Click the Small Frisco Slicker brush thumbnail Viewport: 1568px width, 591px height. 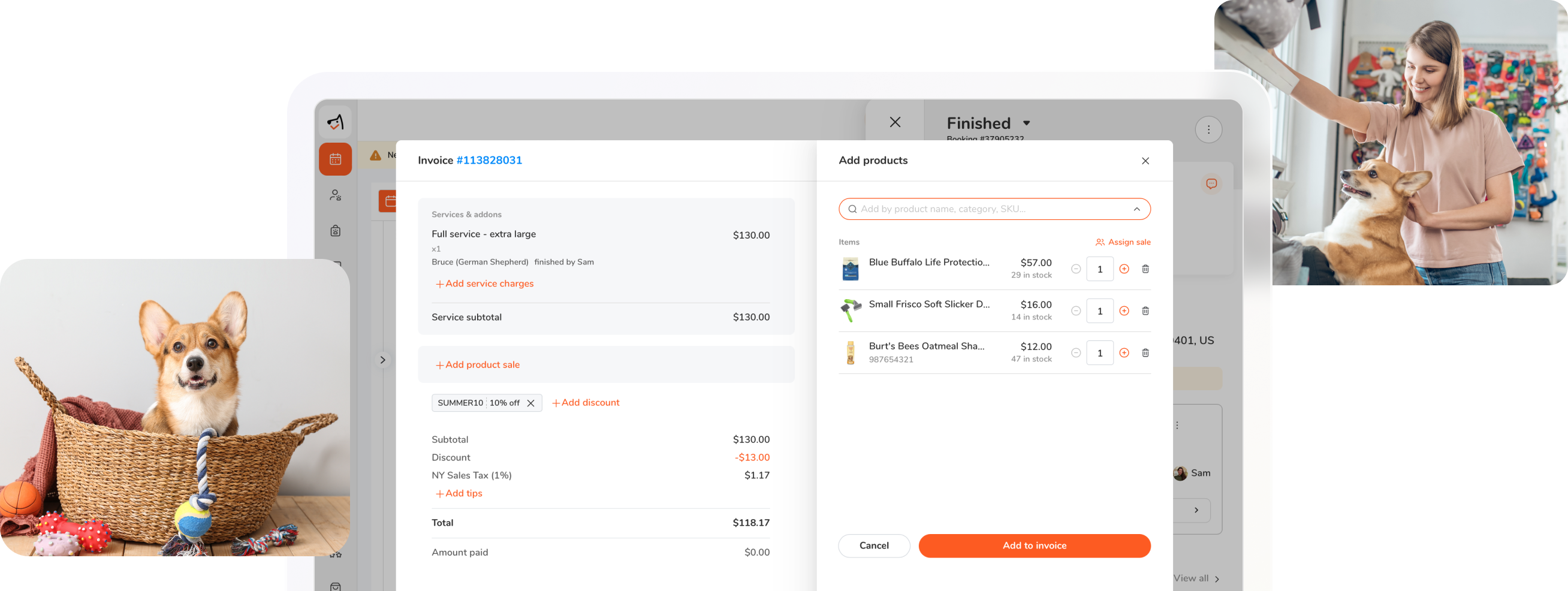coord(850,310)
